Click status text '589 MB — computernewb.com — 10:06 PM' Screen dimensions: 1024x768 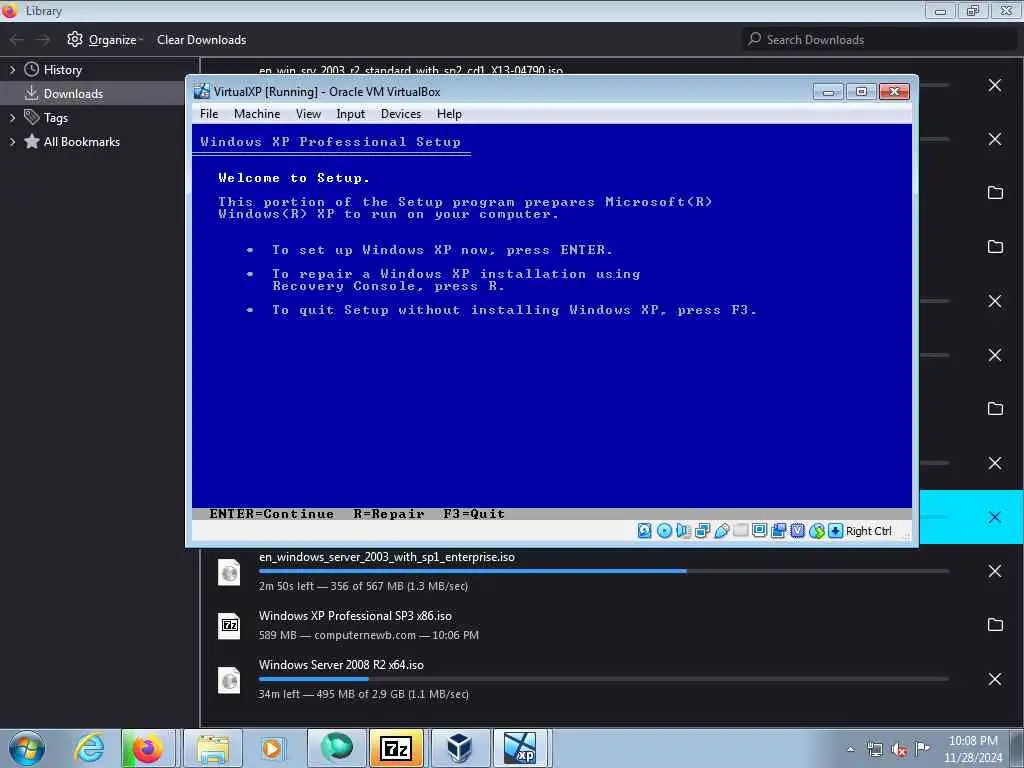pyautogui.click(x=368, y=635)
